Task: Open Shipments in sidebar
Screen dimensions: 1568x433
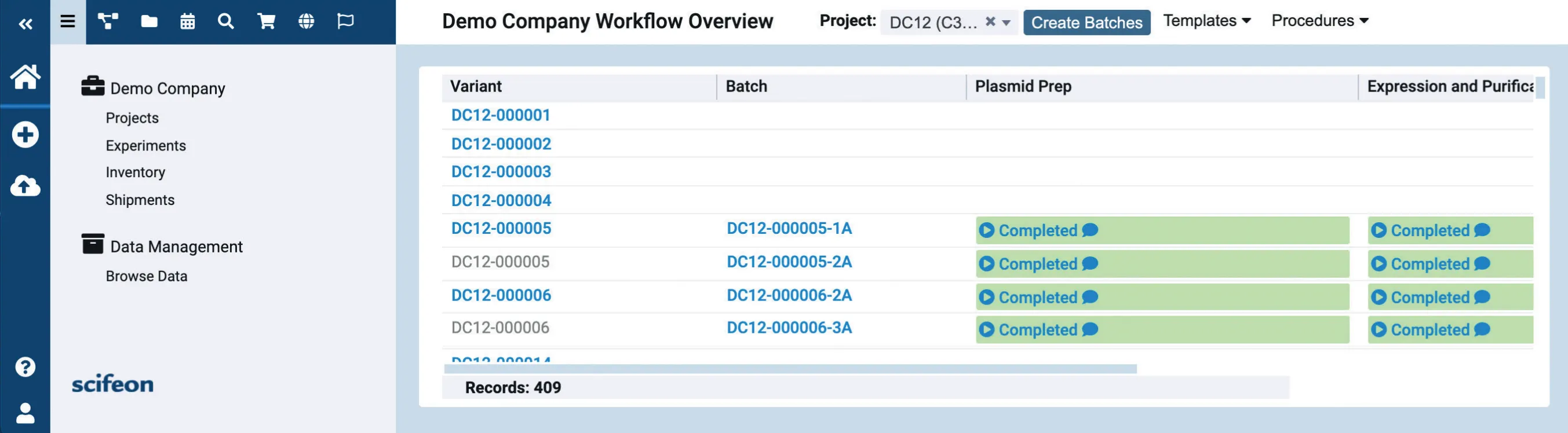Action: click(x=140, y=200)
